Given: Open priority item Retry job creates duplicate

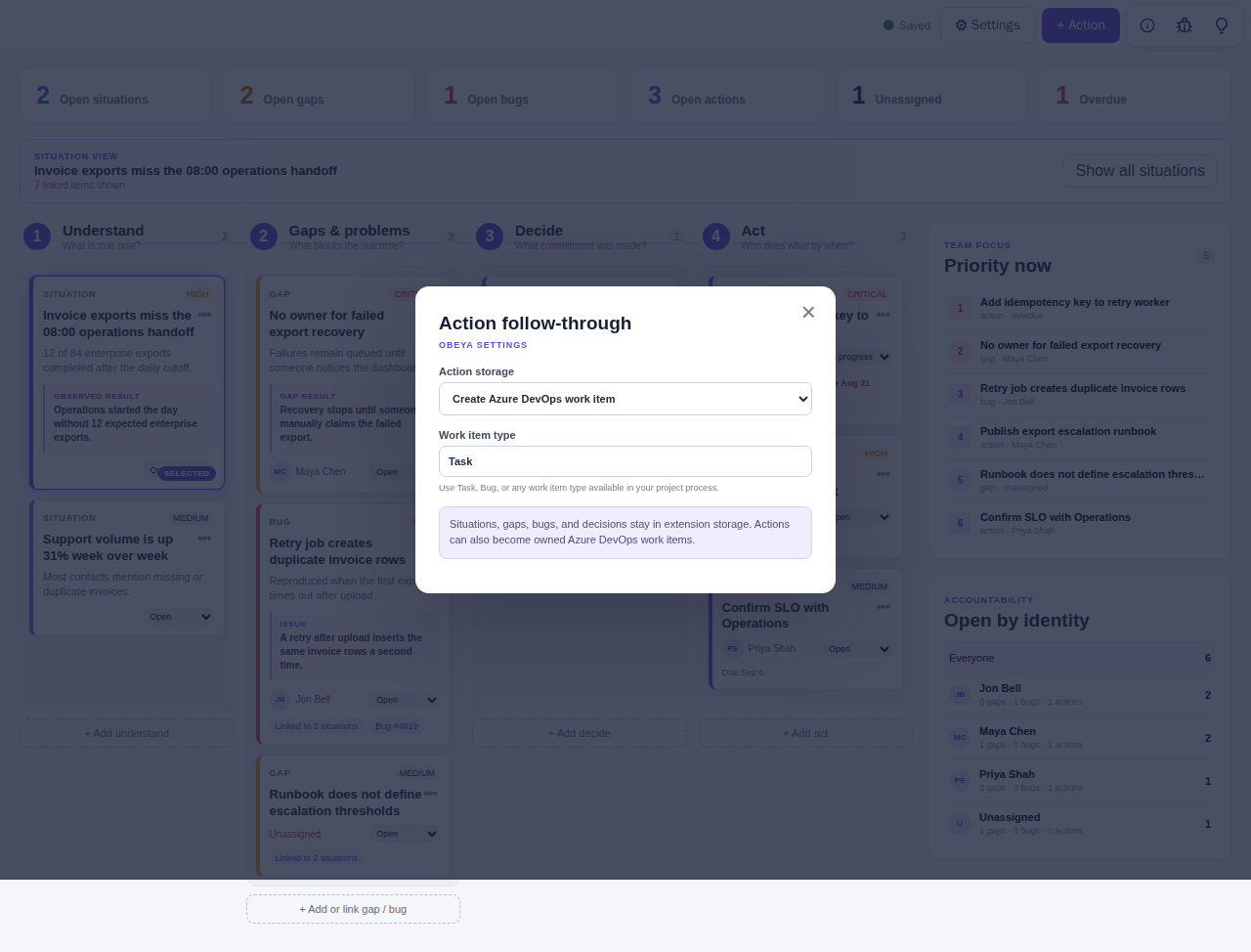Looking at the screenshot, I should pos(1080,394).
